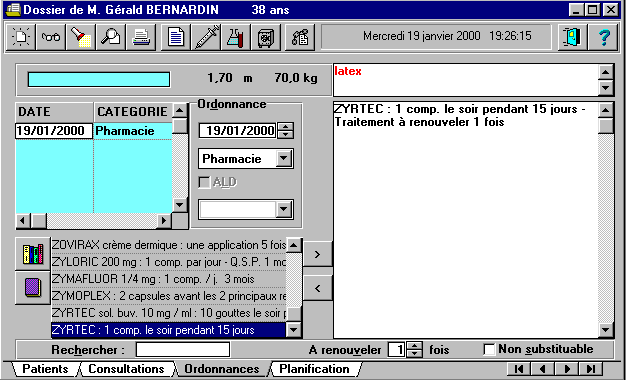Click the magnifying glass preview icon
Image resolution: width=626 pixels, height=380 pixels.
[111, 37]
